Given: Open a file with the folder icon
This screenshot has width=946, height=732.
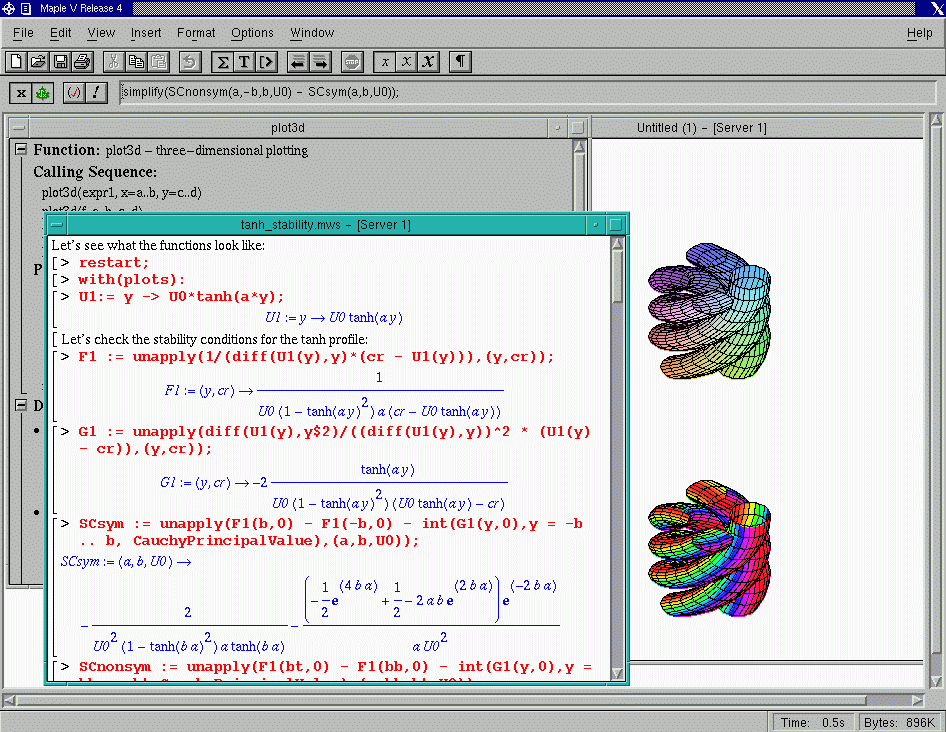Looking at the screenshot, I should [x=39, y=62].
